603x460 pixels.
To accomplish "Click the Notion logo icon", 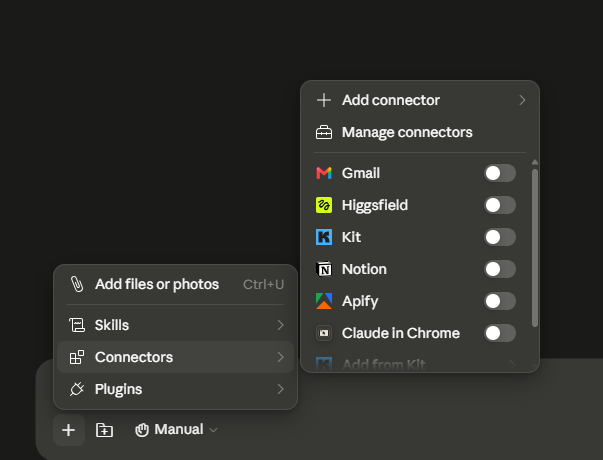I will pyautogui.click(x=324, y=269).
